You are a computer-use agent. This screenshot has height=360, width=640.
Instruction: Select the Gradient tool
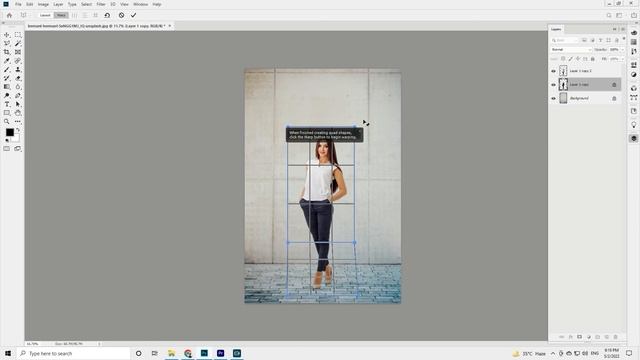click(7, 87)
